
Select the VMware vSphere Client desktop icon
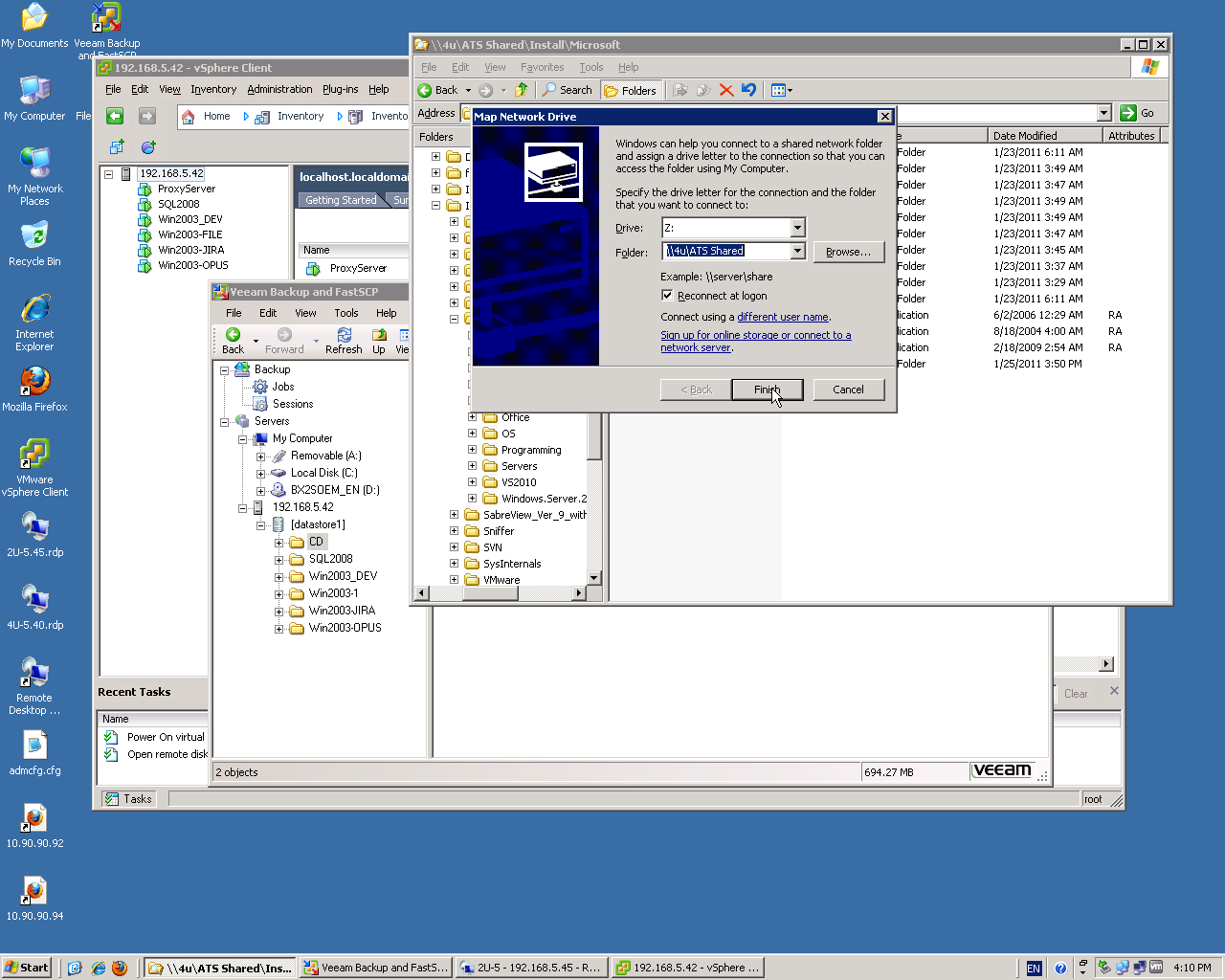pyautogui.click(x=34, y=468)
